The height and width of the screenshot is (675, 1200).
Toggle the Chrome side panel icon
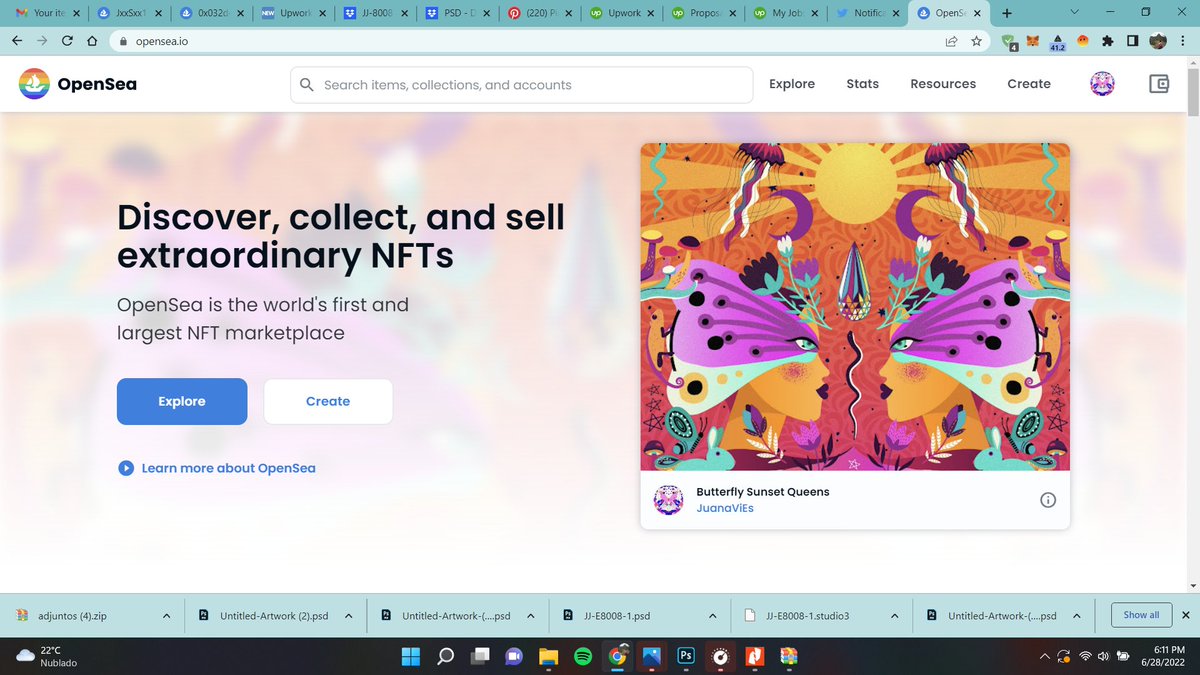pos(1132,41)
